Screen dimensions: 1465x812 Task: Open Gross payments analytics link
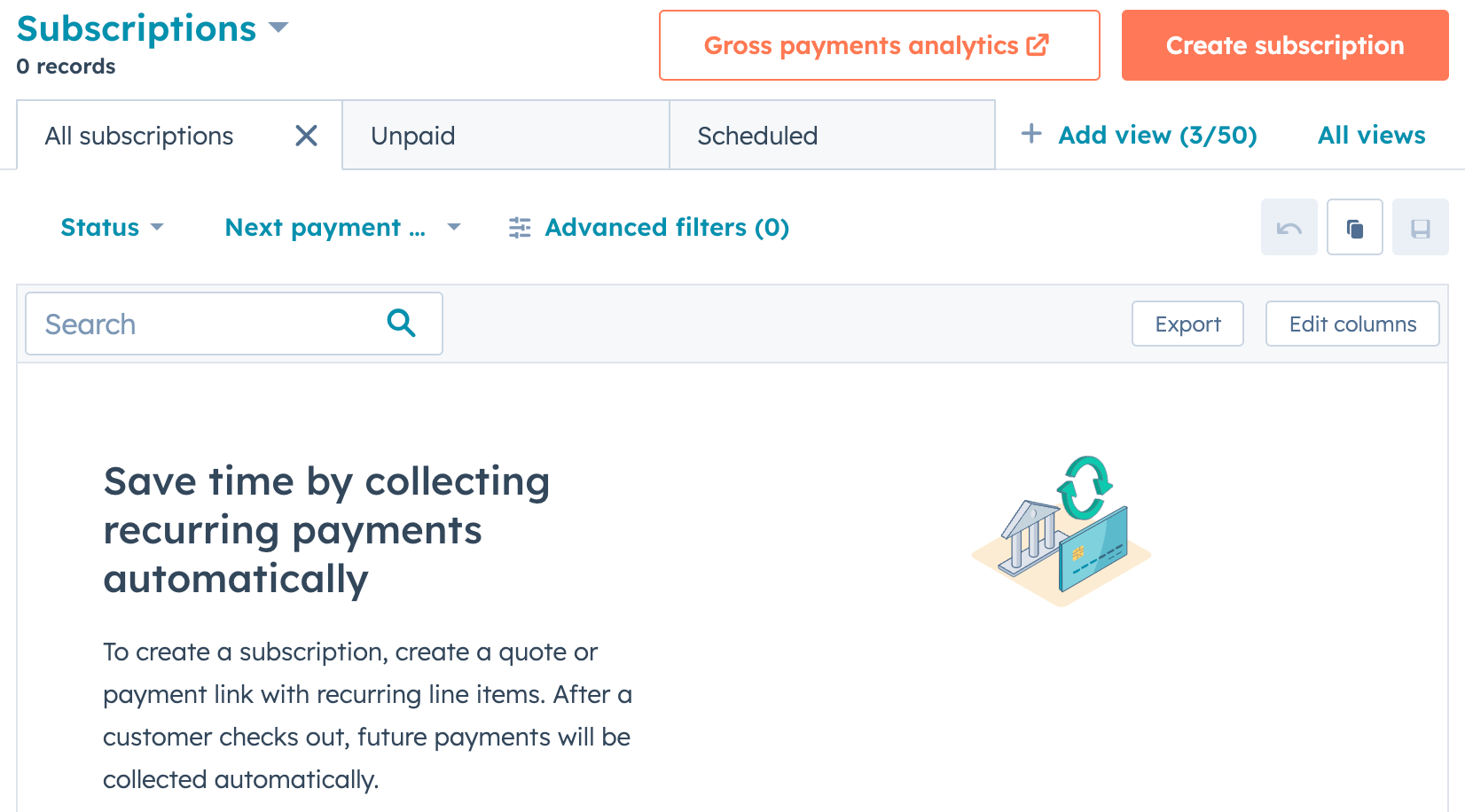coord(879,45)
